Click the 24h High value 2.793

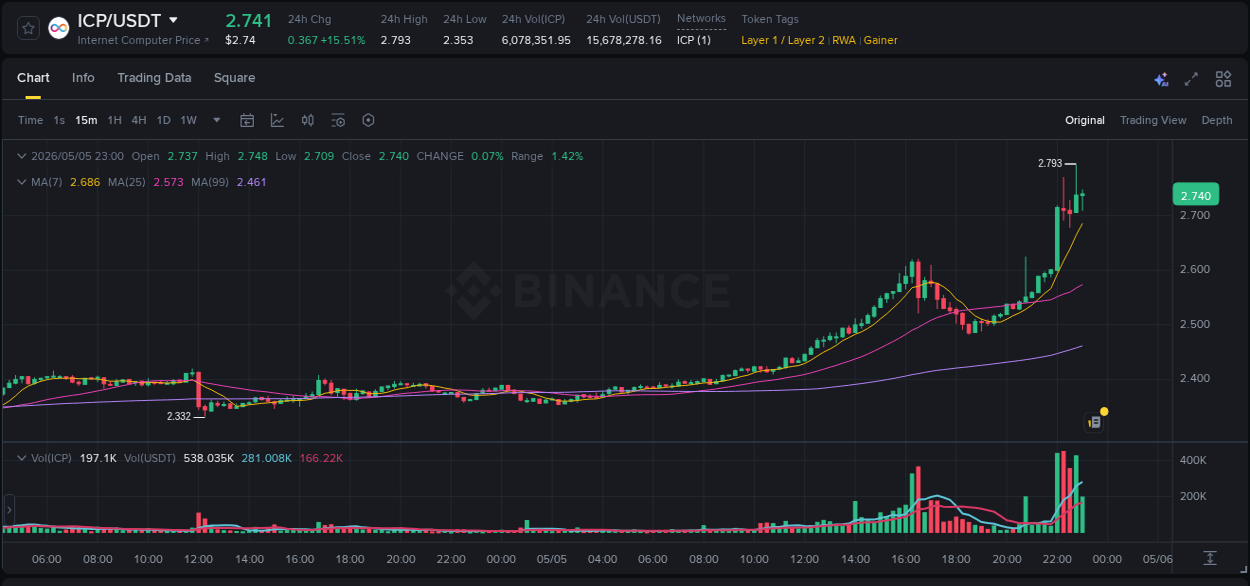[x=397, y=40]
